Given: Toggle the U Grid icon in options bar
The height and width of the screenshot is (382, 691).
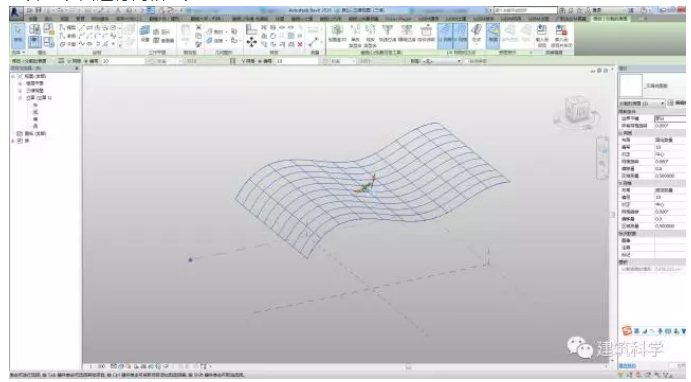Looking at the screenshot, I should [62, 61].
